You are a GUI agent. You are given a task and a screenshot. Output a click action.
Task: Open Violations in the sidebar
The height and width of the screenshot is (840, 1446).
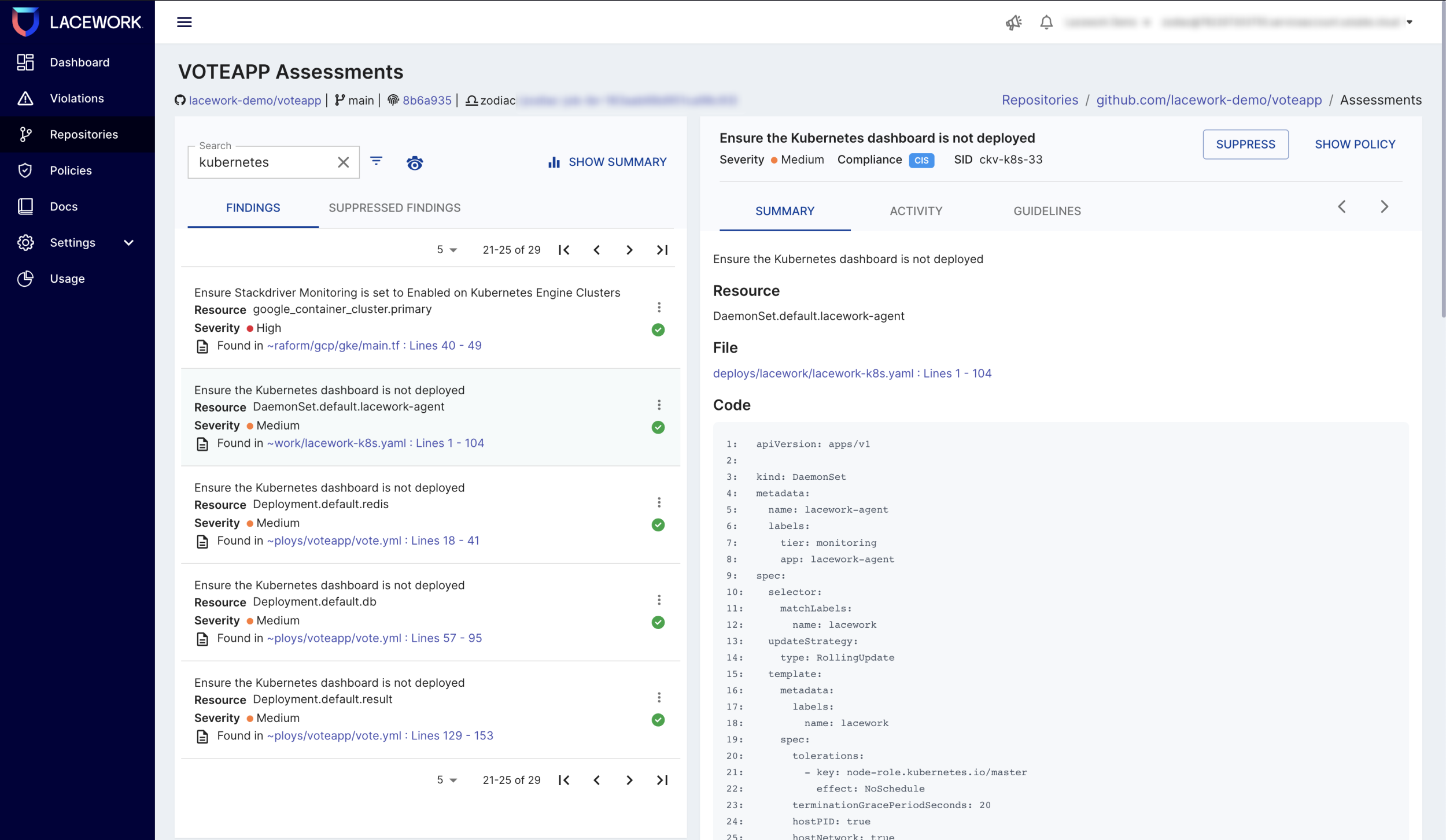[x=77, y=98]
